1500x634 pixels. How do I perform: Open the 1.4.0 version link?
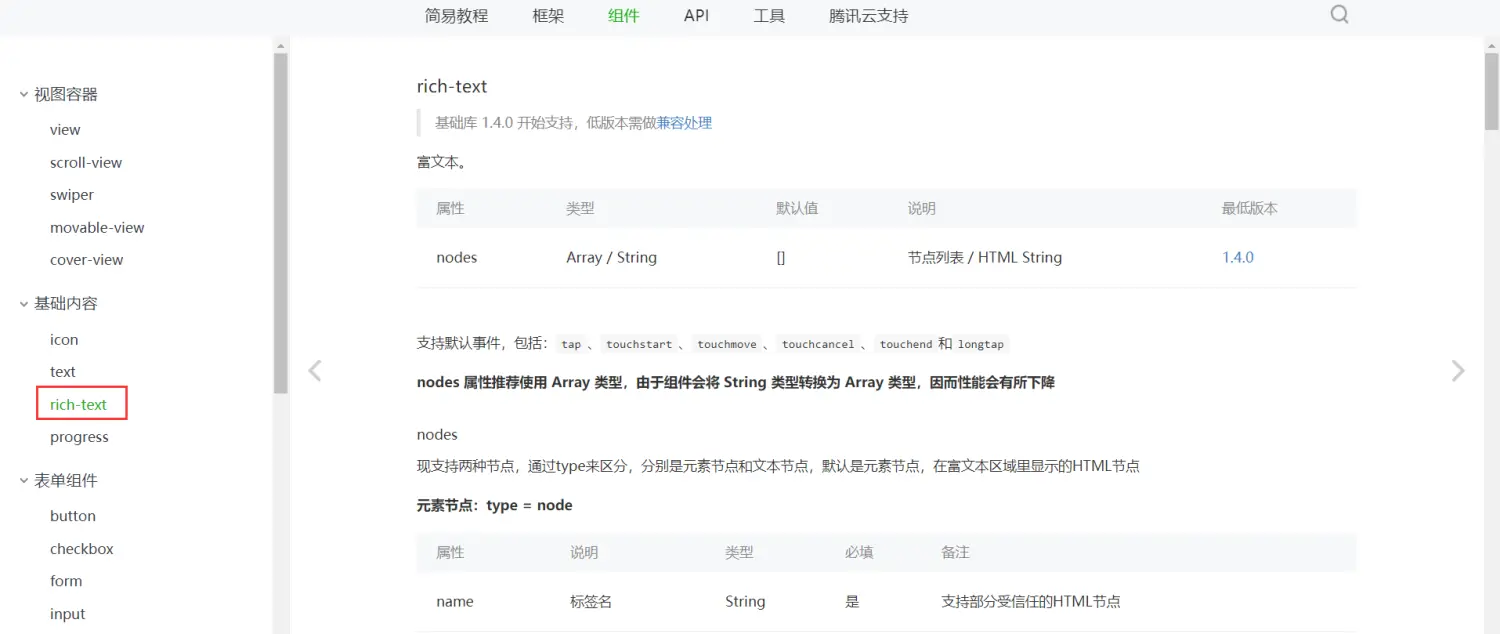click(x=1238, y=257)
